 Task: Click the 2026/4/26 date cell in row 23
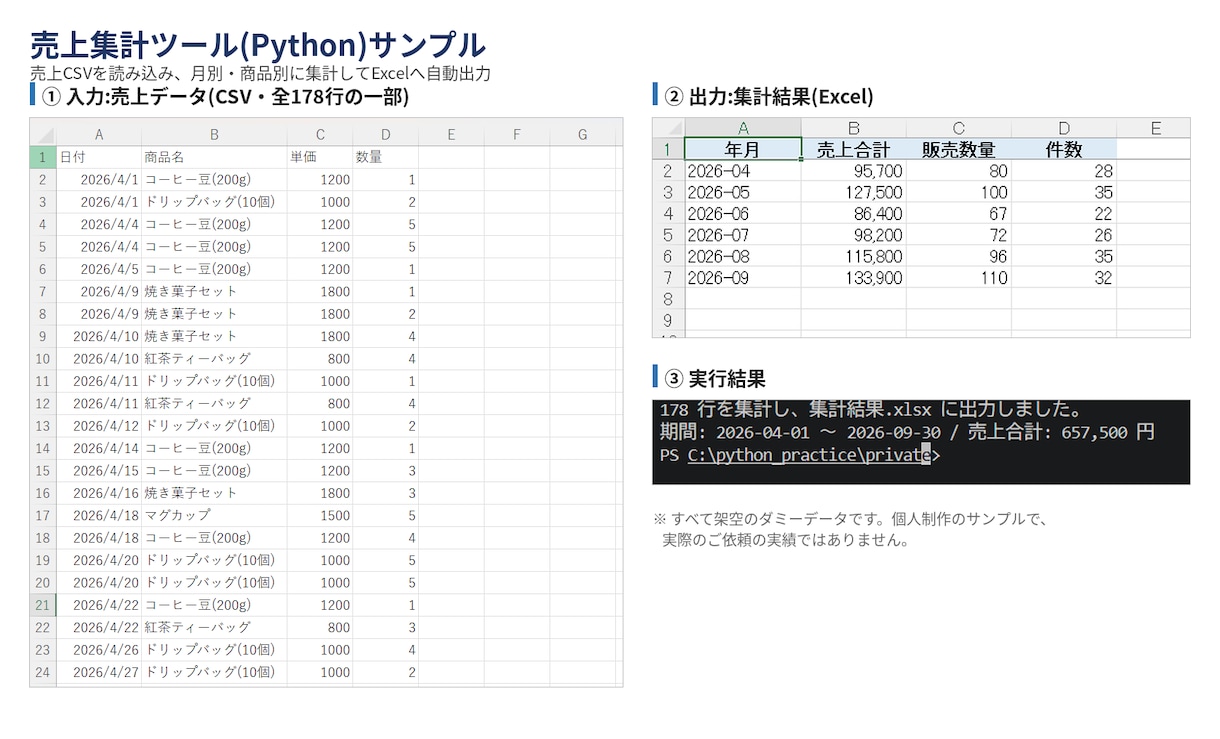99,650
